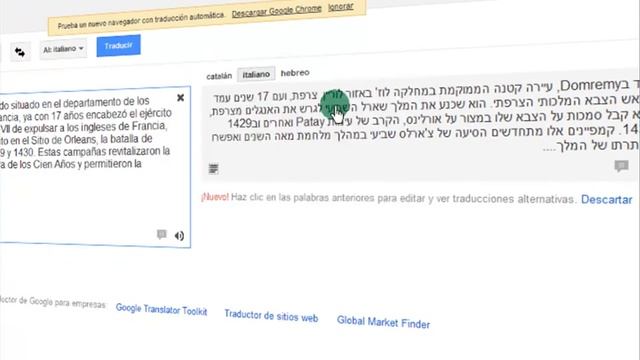Click the word Domremy in the translation

coord(590,85)
